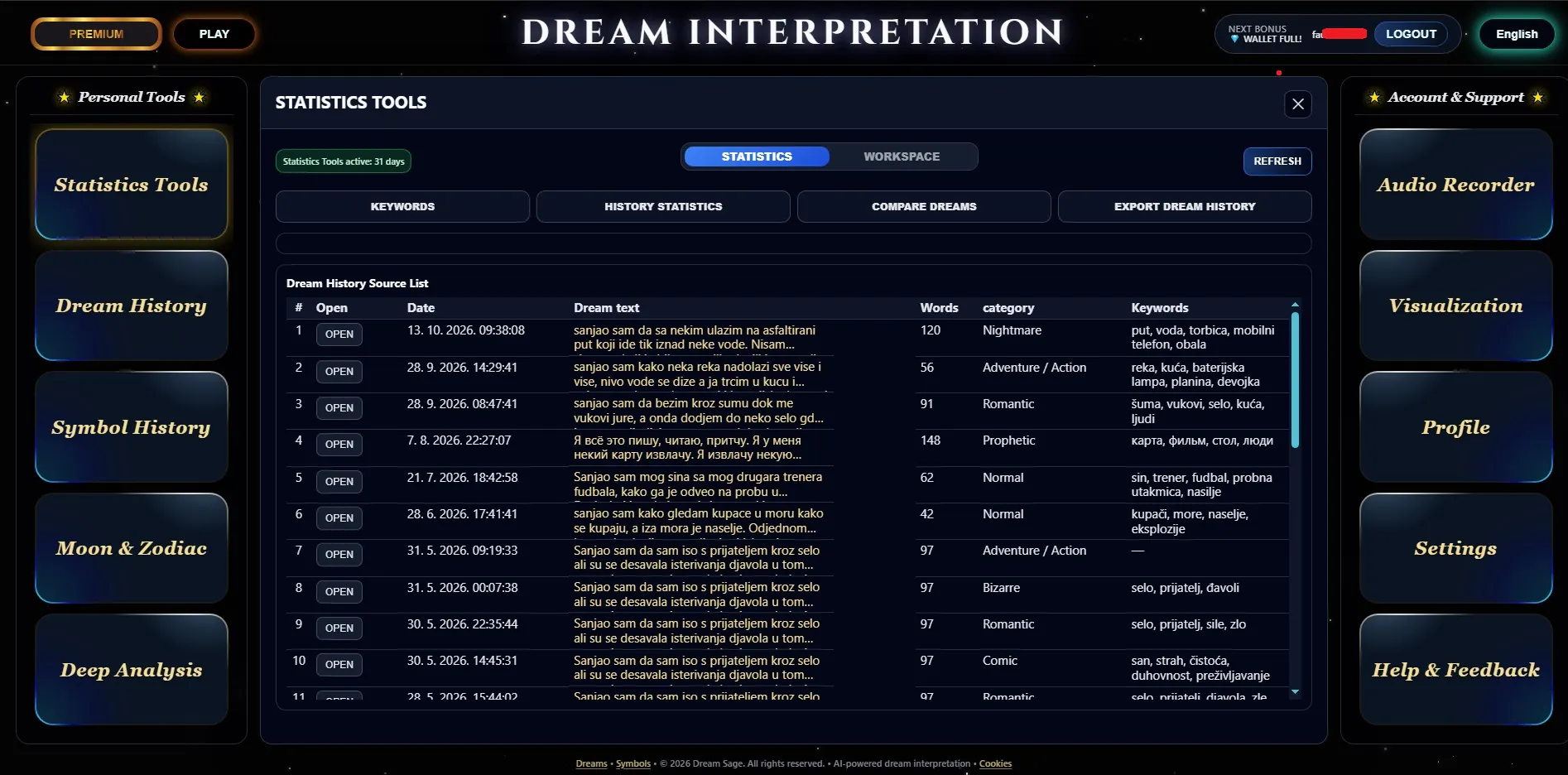Click the Premium button
1568x775 pixels.
click(96, 34)
